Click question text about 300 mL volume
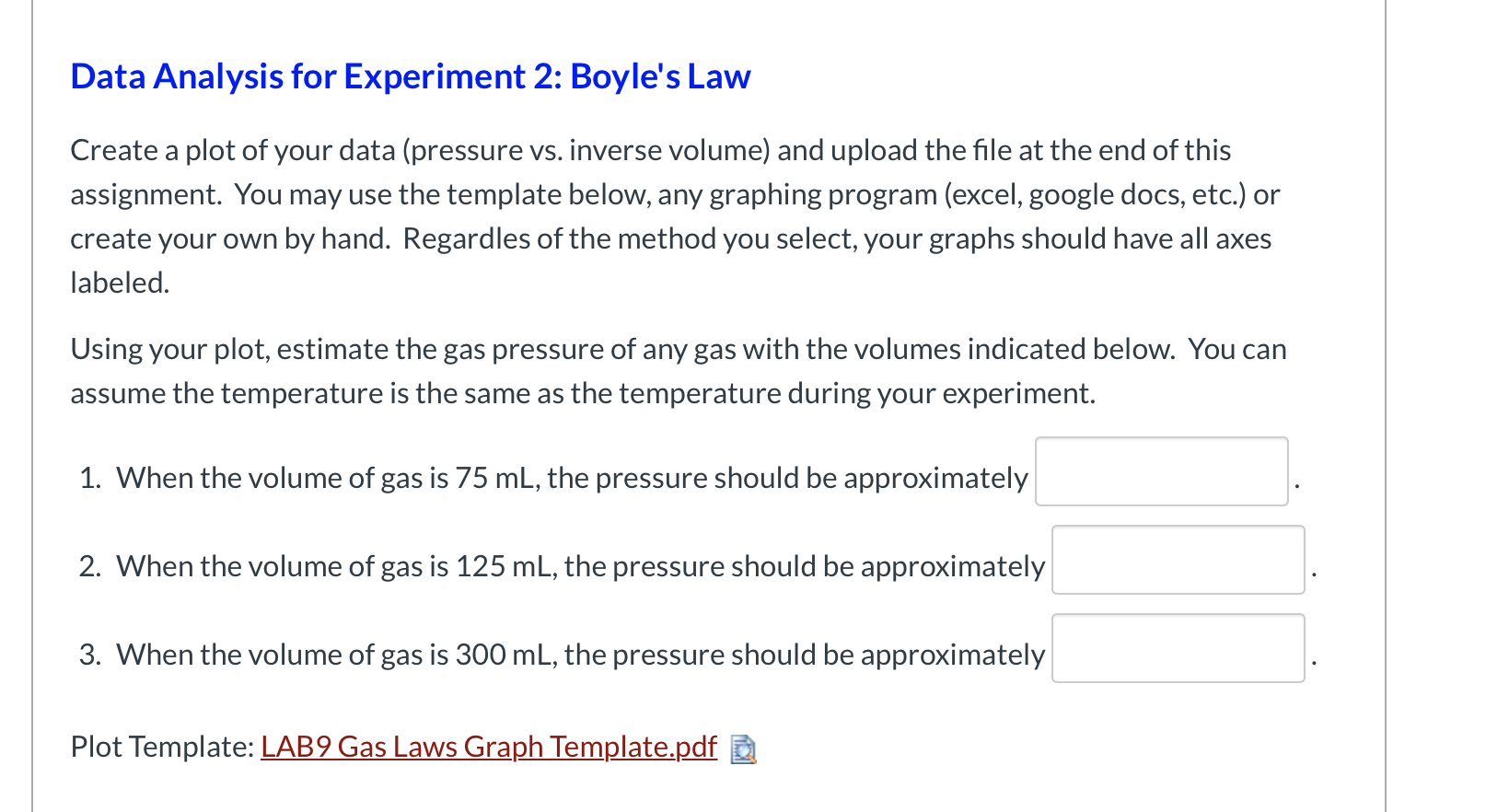Viewport: 1486px width, 812px height. click(580, 655)
